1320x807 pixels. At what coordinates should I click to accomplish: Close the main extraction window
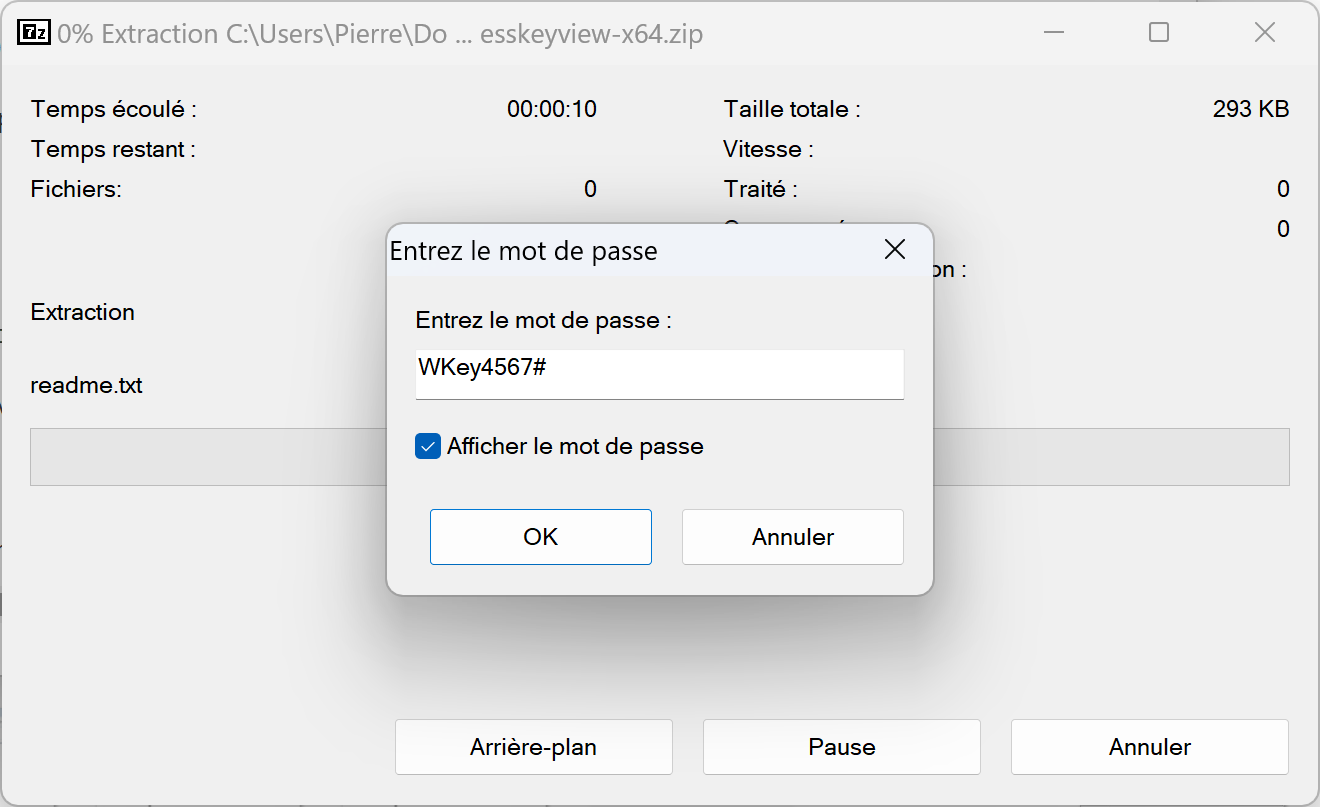point(1265,33)
